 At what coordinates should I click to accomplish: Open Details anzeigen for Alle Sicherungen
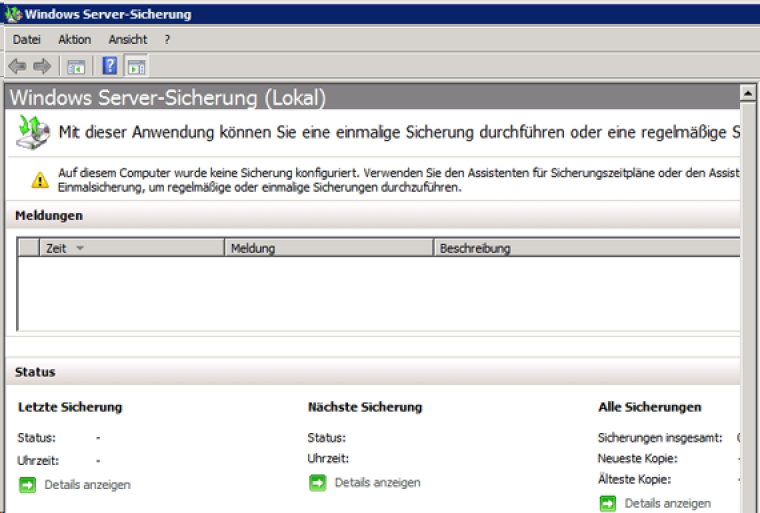point(668,503)
